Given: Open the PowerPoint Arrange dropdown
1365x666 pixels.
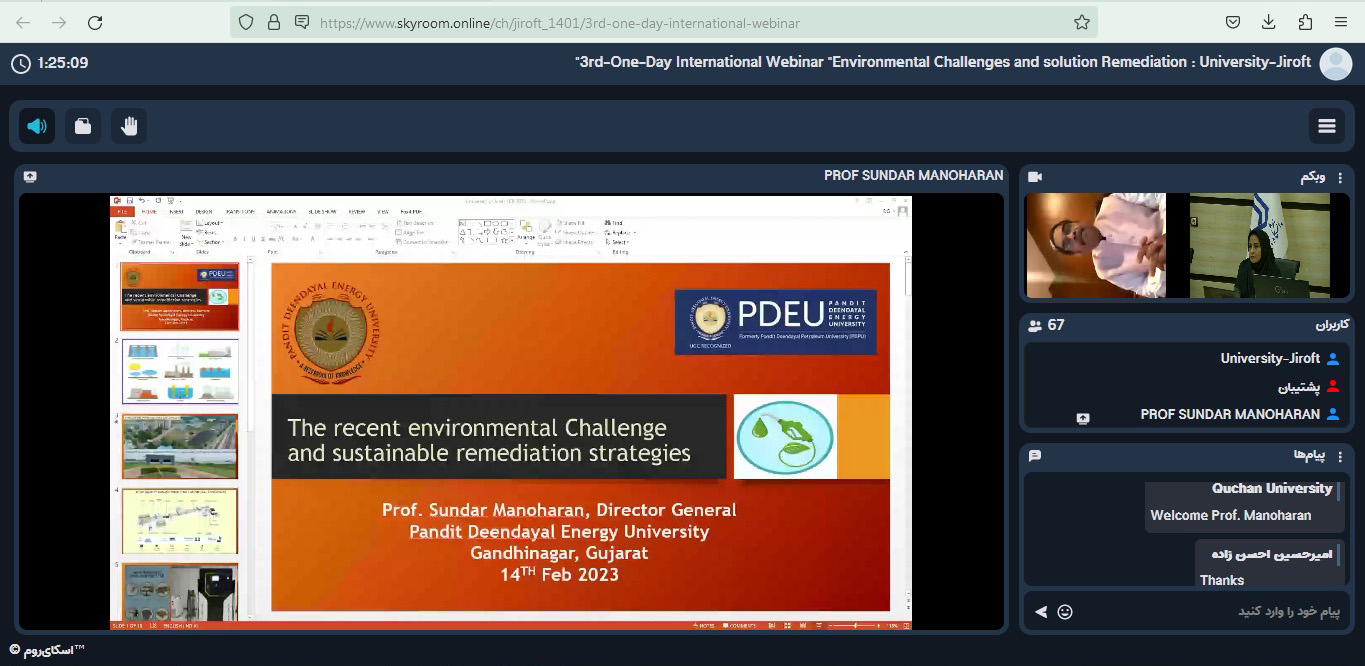Looking at the screenshot, I should pyautogui.click(x=526, y=232).
